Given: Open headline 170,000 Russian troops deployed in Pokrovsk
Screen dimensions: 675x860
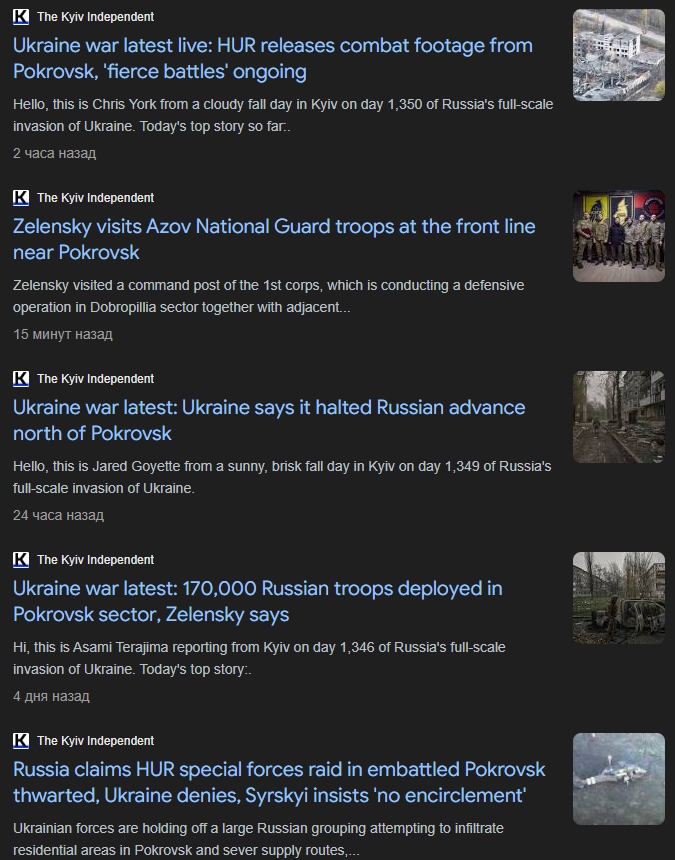Looking at the screenshot, I should [258, 601].
